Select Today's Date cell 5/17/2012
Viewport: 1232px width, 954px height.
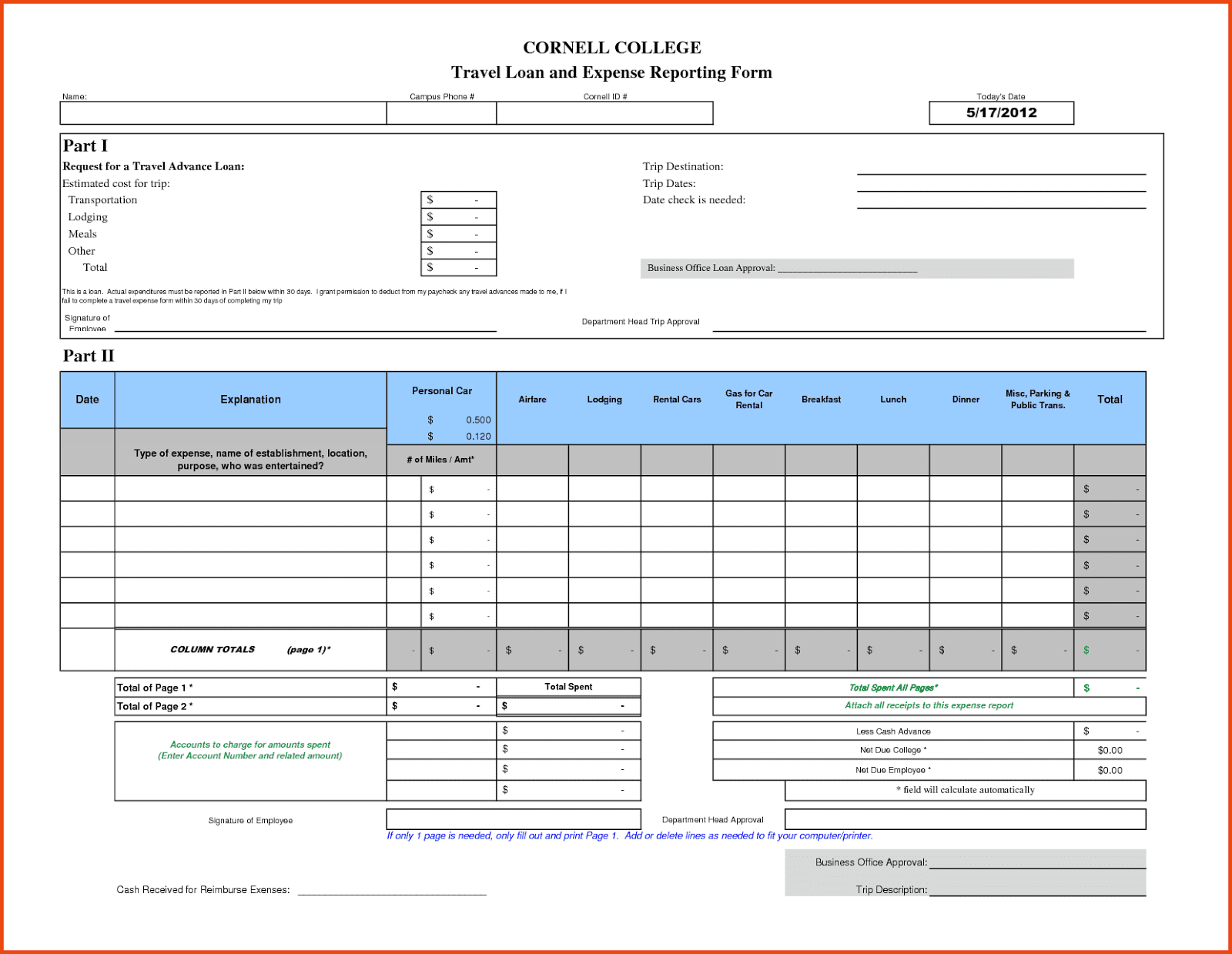click(1001, 112)
